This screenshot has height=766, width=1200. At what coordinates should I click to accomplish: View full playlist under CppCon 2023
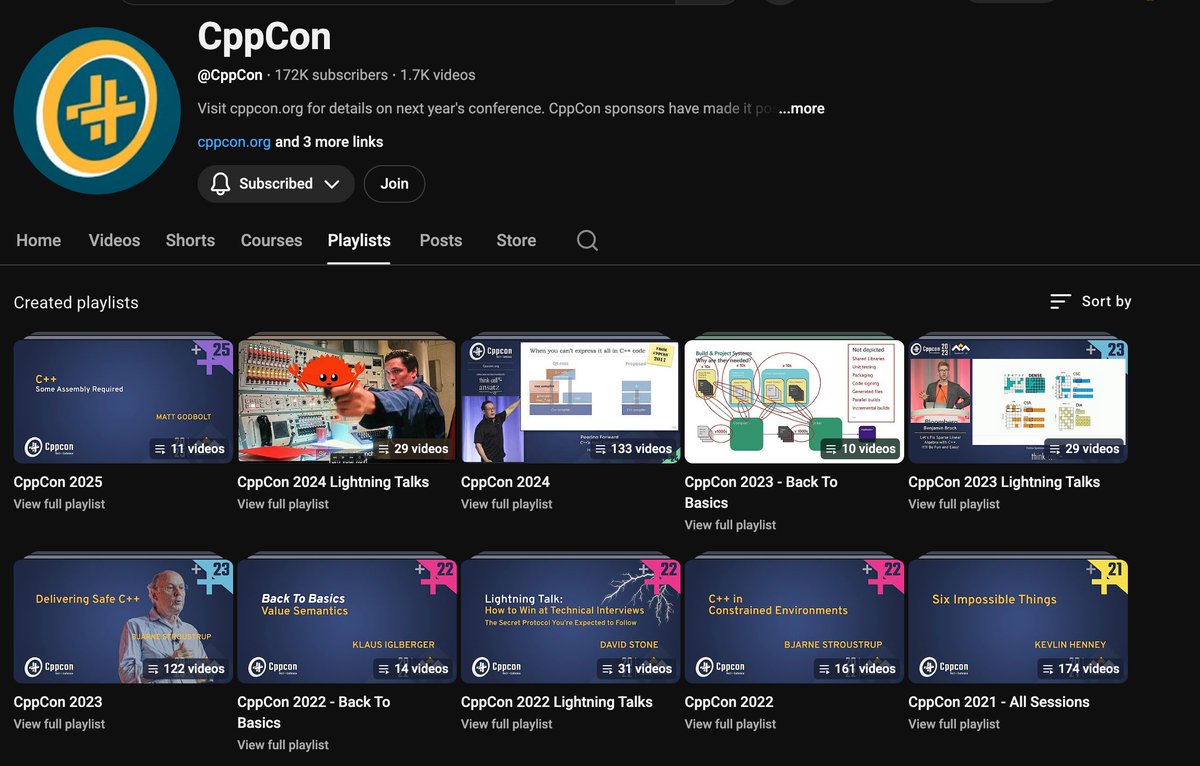(59, 724)
